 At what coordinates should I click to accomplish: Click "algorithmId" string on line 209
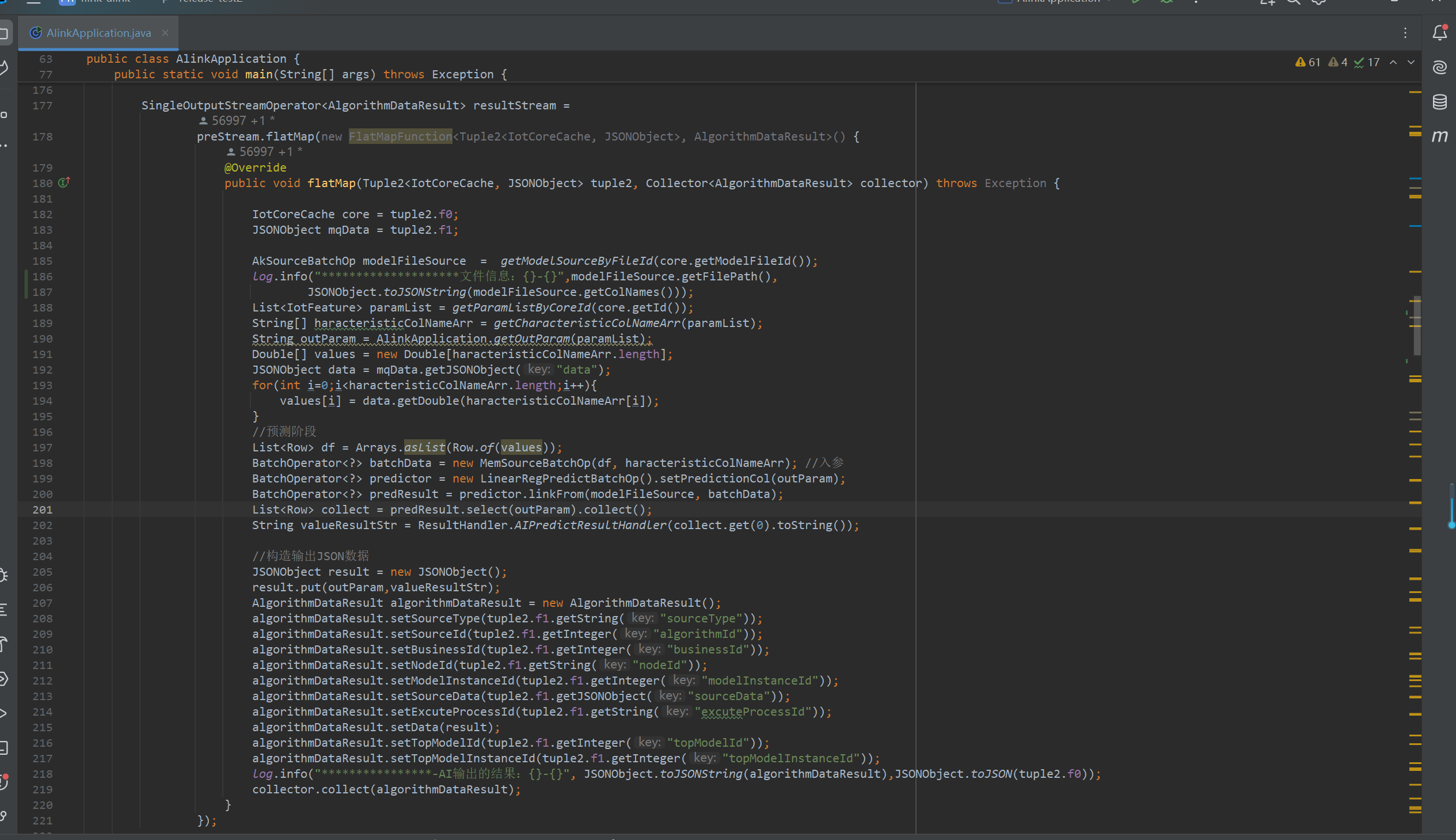tap(698, 634)
